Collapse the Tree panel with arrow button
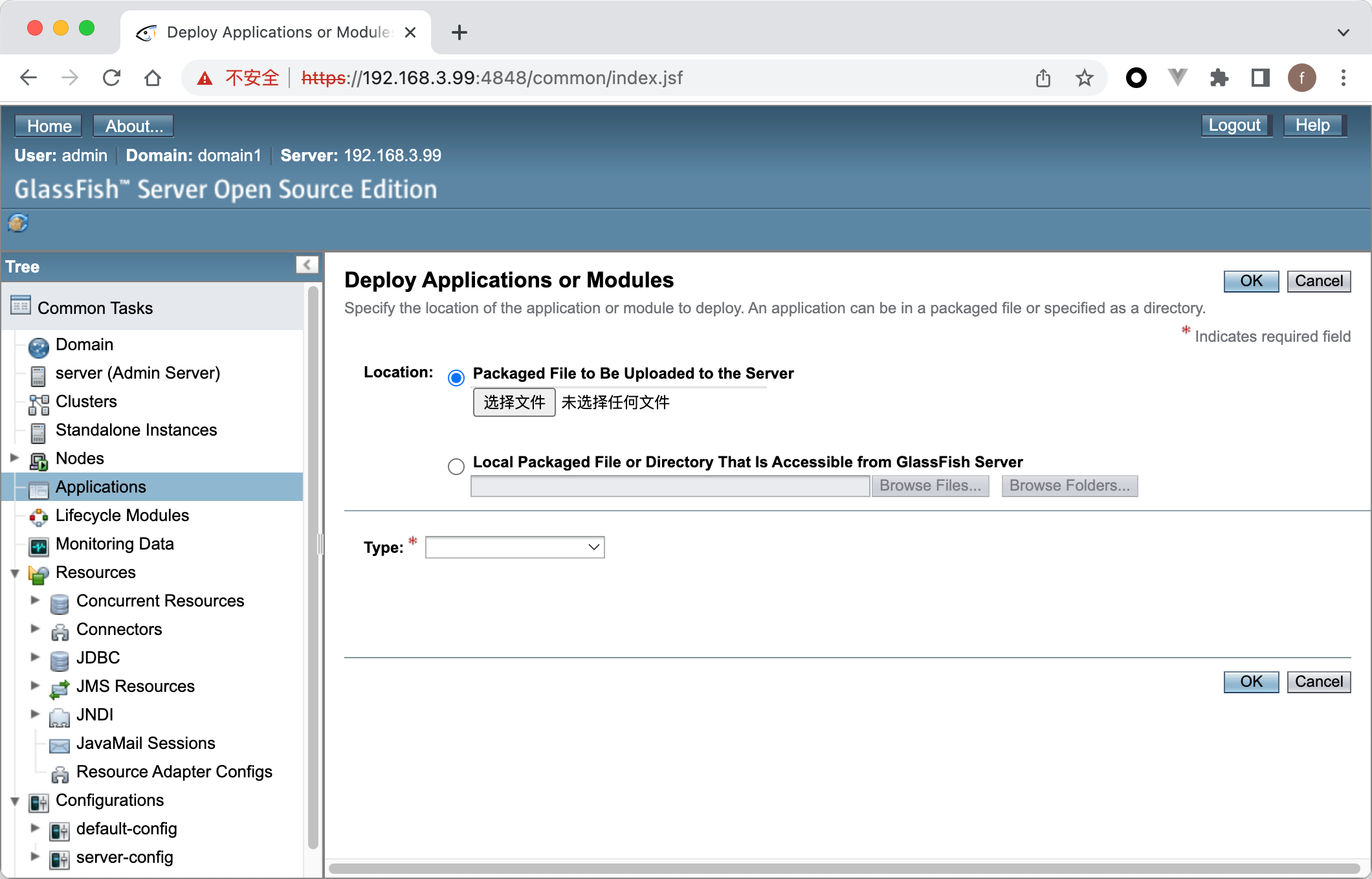This screenshot has height=879, width=1372. [307, 265]
